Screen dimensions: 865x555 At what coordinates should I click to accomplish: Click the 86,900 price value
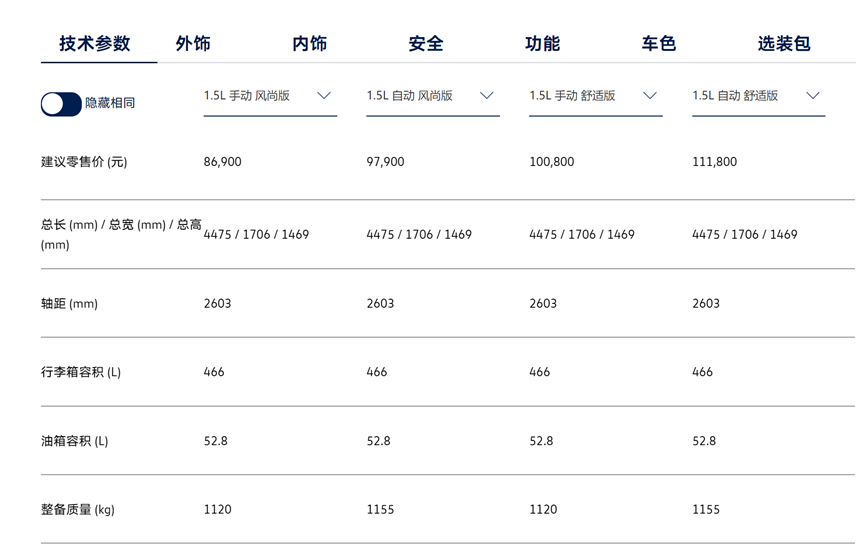coord(222,162)
